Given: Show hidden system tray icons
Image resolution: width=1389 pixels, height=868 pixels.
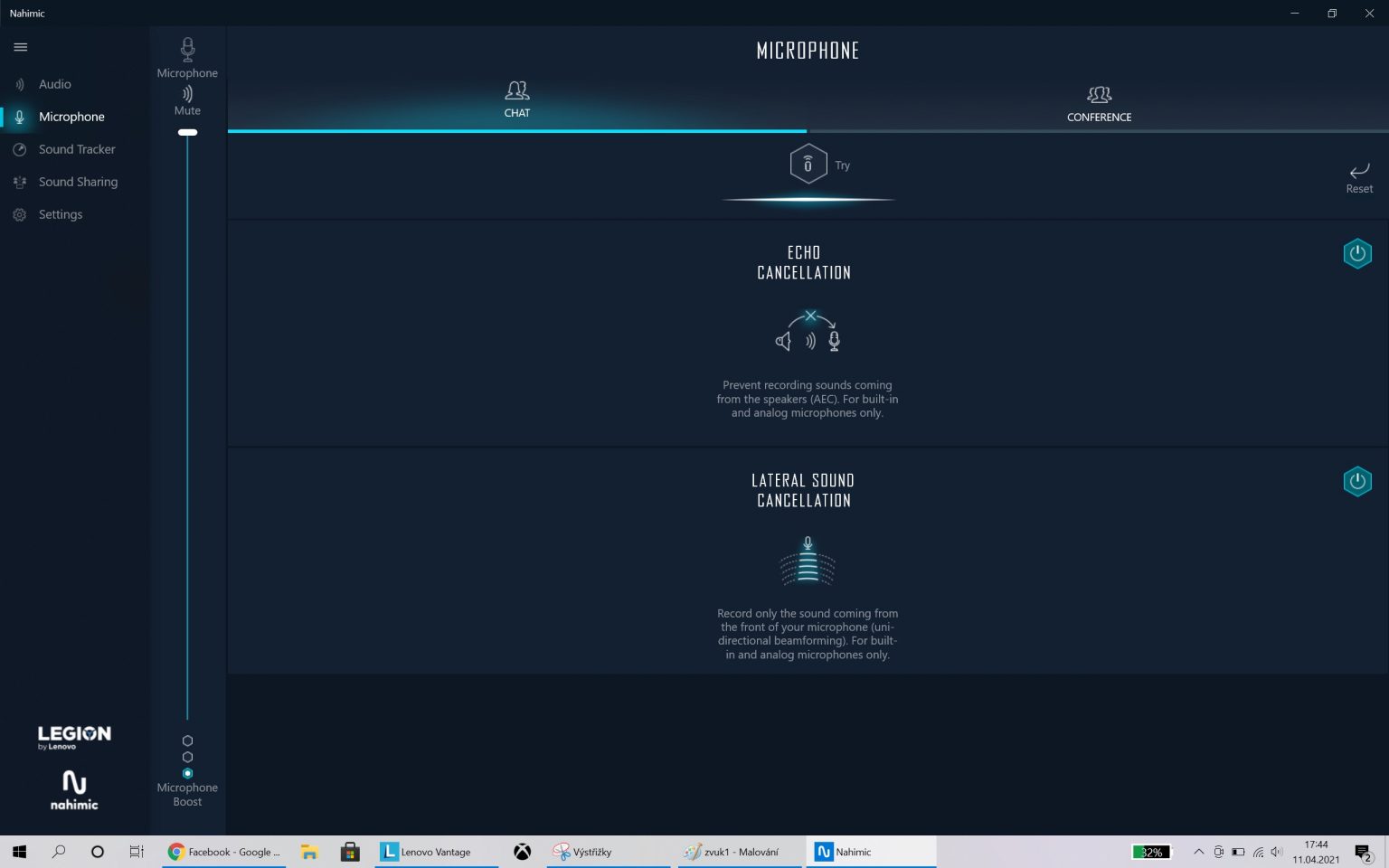Looking at the screenshot, I should pos(1198,852).
